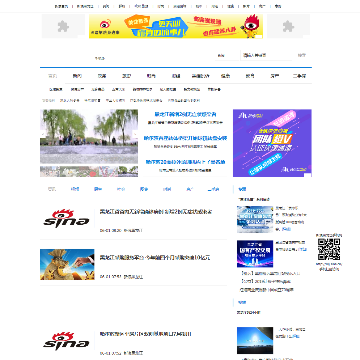360x360 pixels.
Task: Open the yellow Weibo banner advertisement
Action: [x=176, y=26]
